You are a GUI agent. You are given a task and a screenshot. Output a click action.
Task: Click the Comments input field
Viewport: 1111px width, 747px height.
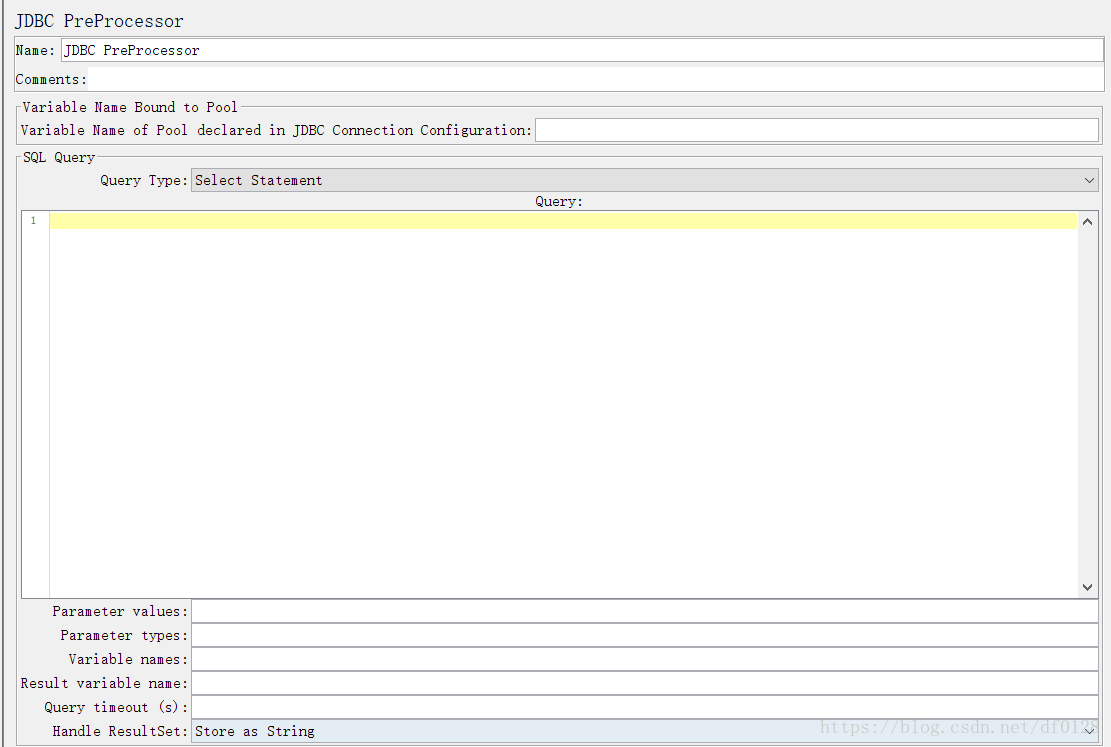pos(595,79)
